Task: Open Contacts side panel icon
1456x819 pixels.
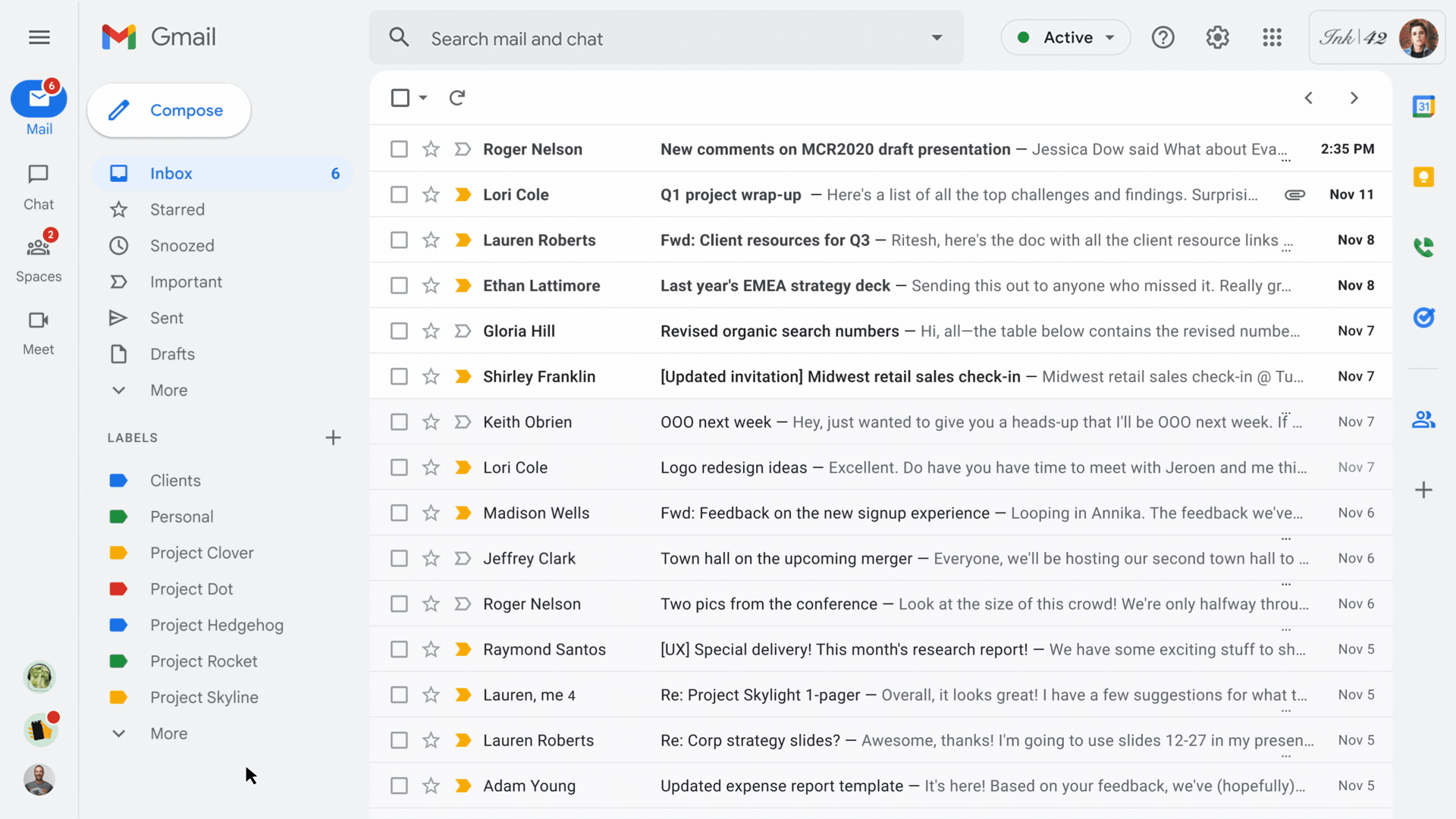Action: pos(1423,419)
